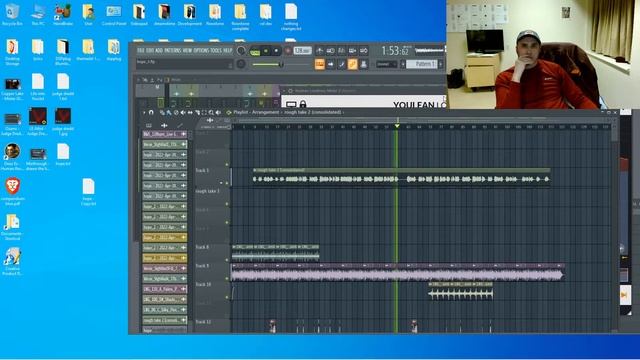Screen dimensions: 640x360
Task: Click the automation clip picker tab icon
Action: [180, 125]
